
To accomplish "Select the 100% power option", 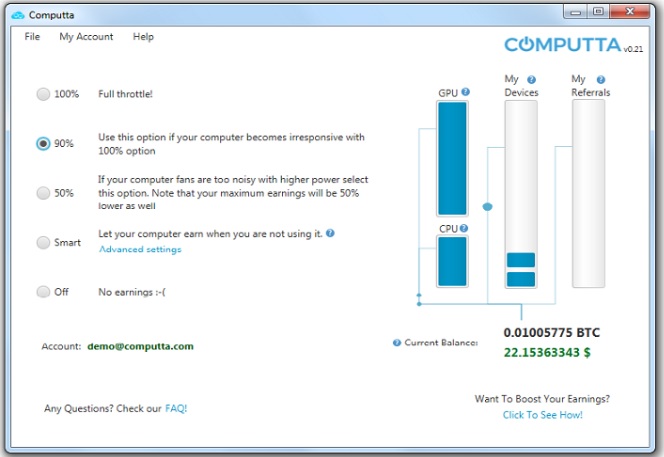I will pyautogui.click(x=43, y=94).
